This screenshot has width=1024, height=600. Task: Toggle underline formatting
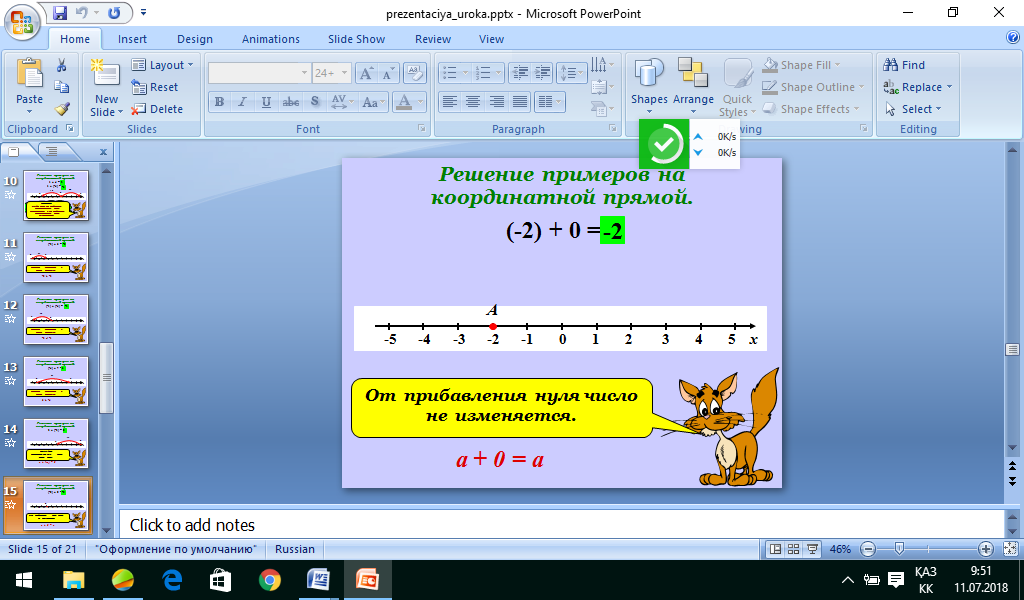(x=266, y=102)
